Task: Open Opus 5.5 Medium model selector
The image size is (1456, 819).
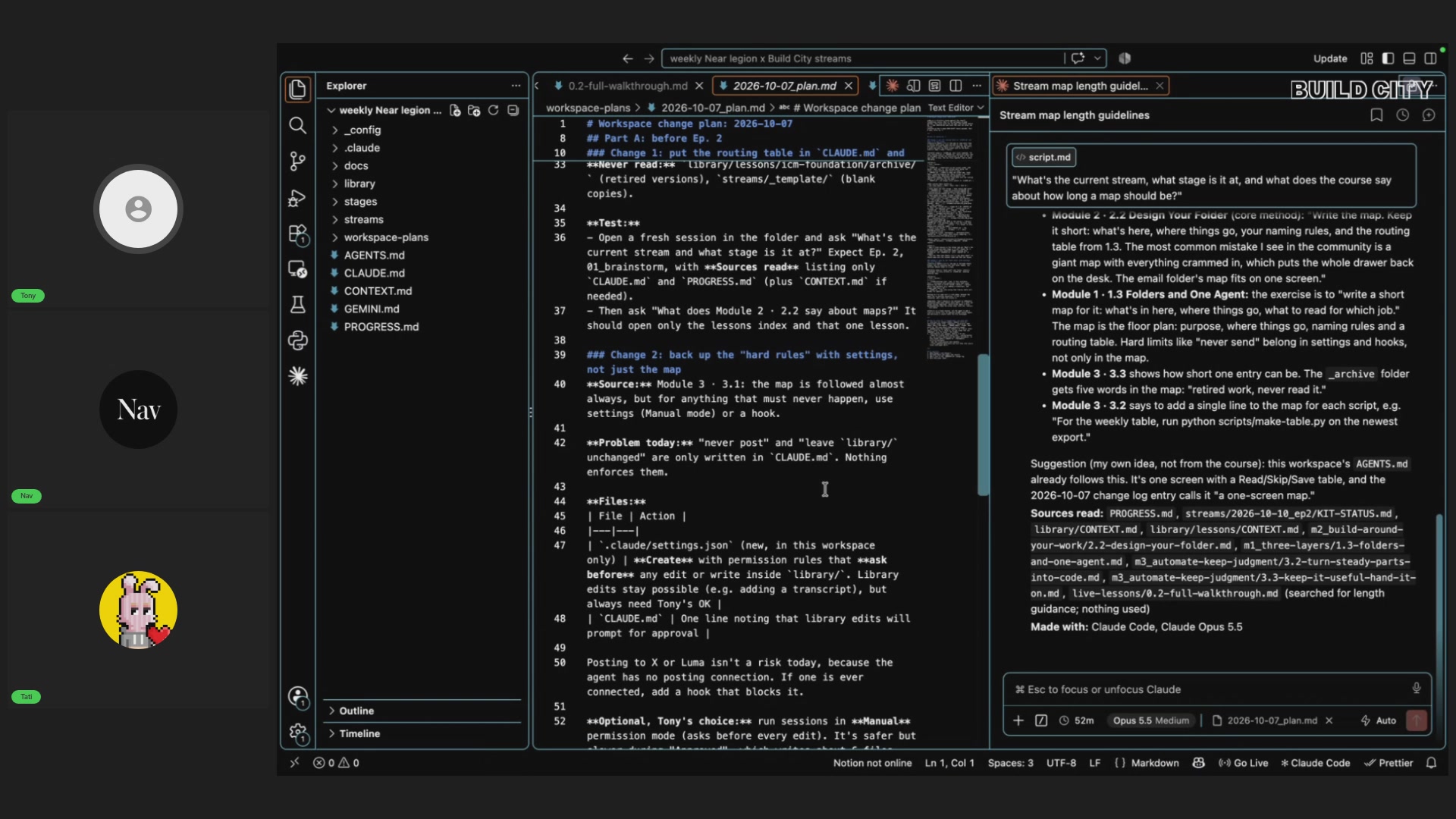Action: pos(1150,720)
